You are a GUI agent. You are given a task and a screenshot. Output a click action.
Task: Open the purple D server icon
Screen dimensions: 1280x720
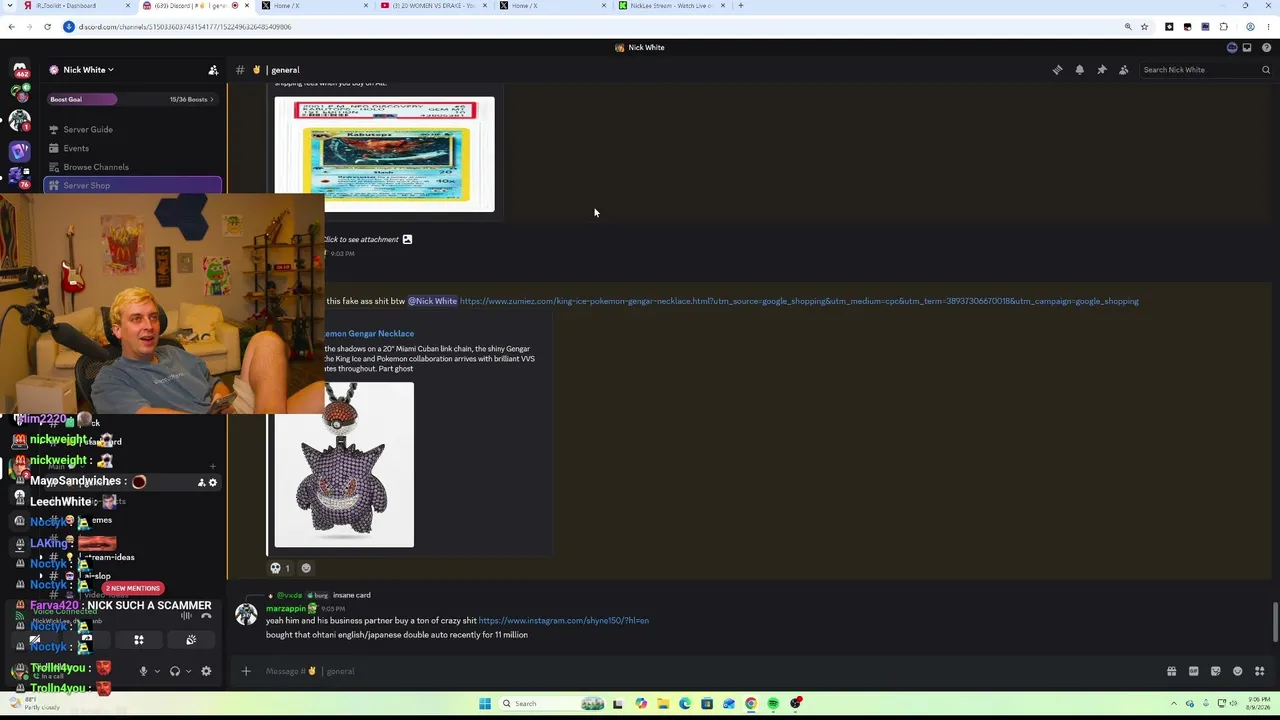(x=19, y=150)
